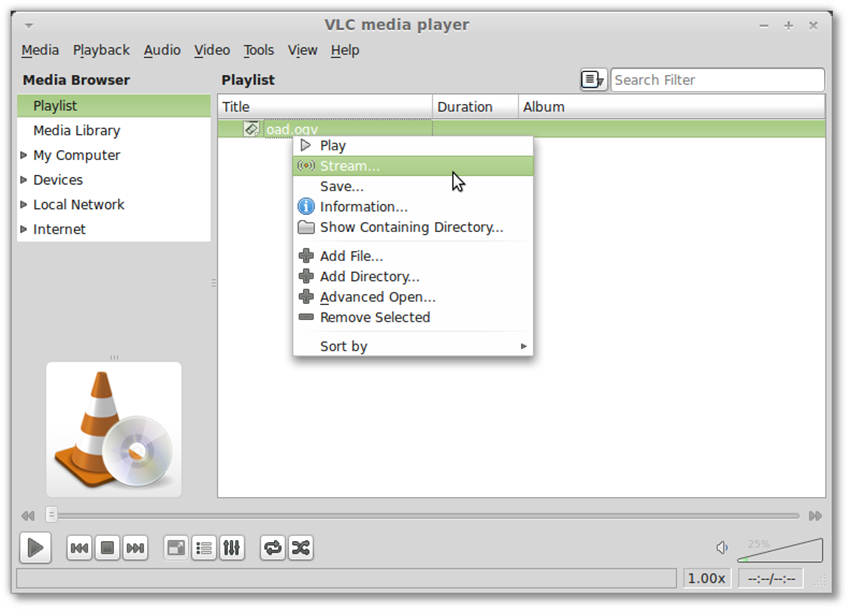Expand the My Computer tree node

tap(23, 155)
